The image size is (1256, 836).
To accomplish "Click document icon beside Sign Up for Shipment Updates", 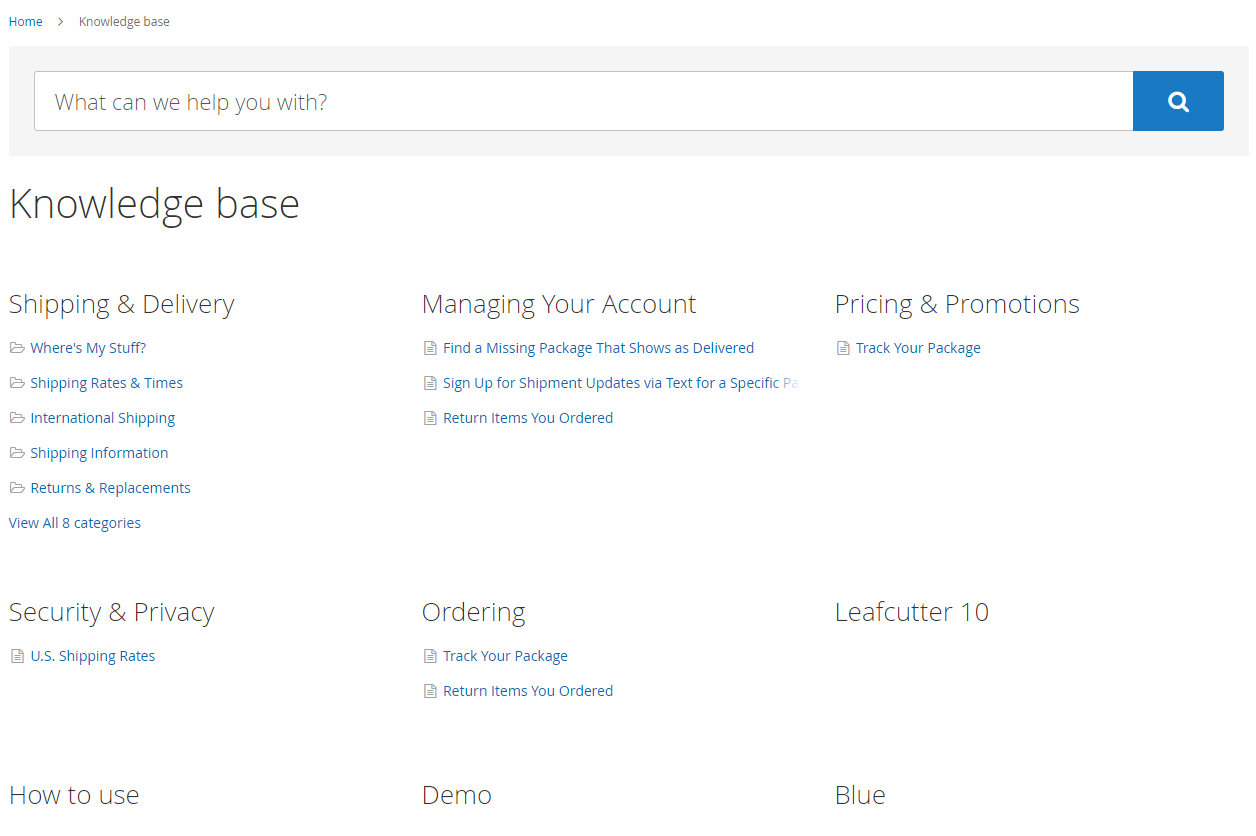I will tap(430, 383).
